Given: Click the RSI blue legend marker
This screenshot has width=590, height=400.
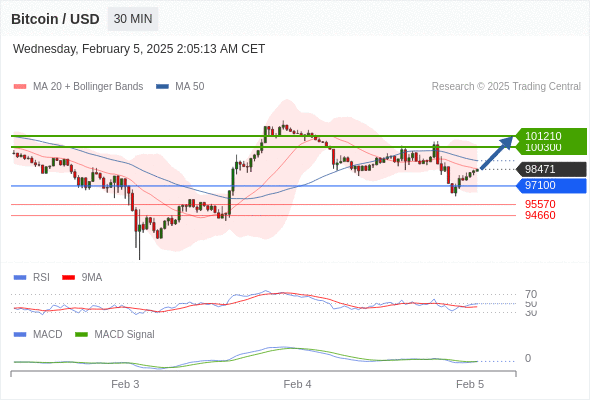Looking at the screenshot, I should point(20,278).
